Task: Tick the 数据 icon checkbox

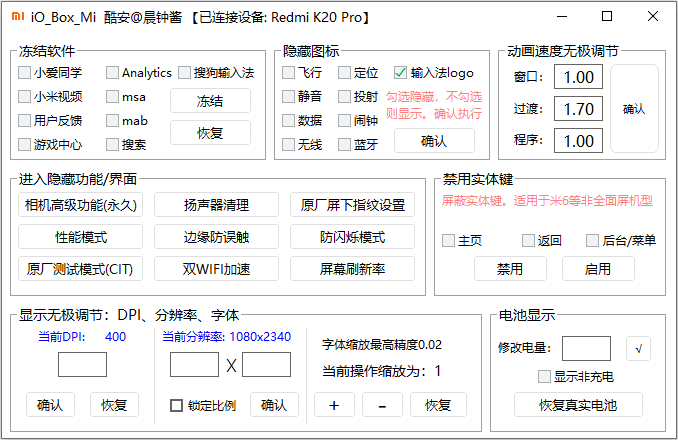Action: point(288,120)
